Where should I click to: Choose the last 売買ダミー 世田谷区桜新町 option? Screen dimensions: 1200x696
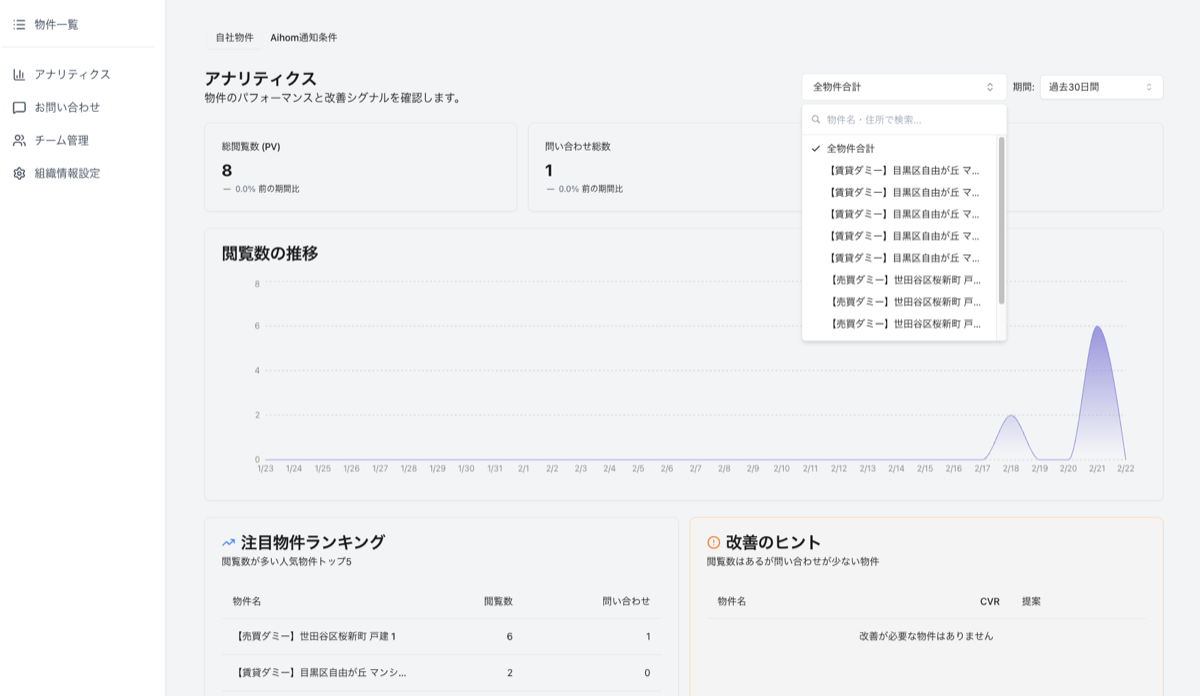(x=904, y=324)
